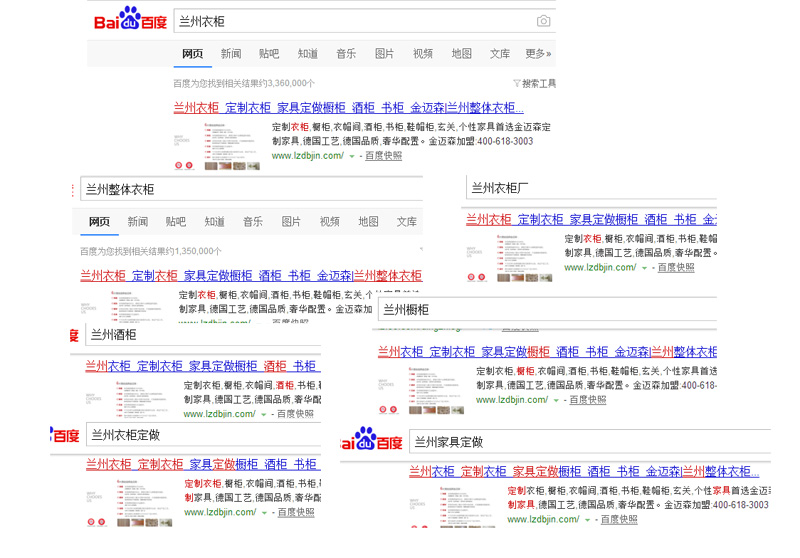
Task: Select 知道 tab under the 兰州衣柜 search
Action: pos(308,54)
